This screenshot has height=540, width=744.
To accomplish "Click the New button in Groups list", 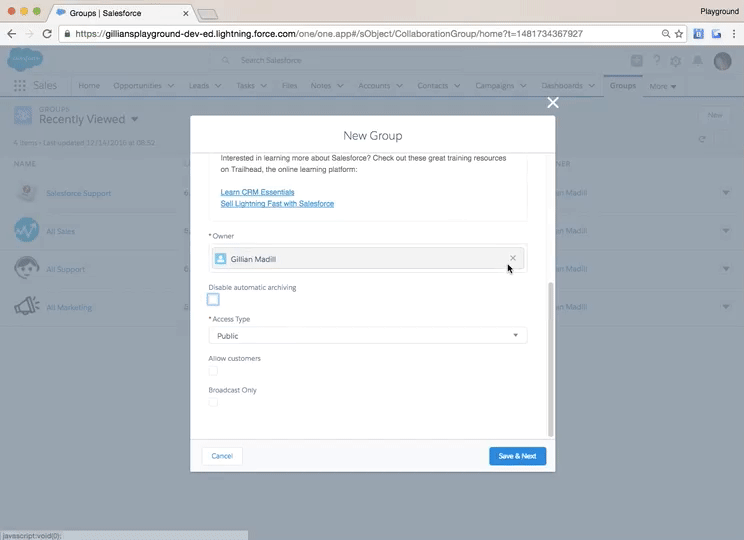I will [x=715, y=115].
